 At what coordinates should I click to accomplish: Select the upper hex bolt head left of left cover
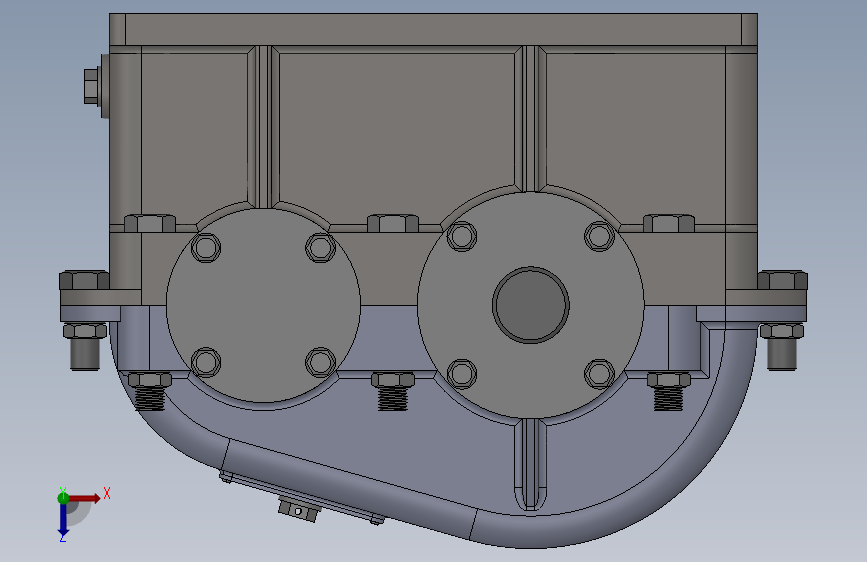(150, 223)
